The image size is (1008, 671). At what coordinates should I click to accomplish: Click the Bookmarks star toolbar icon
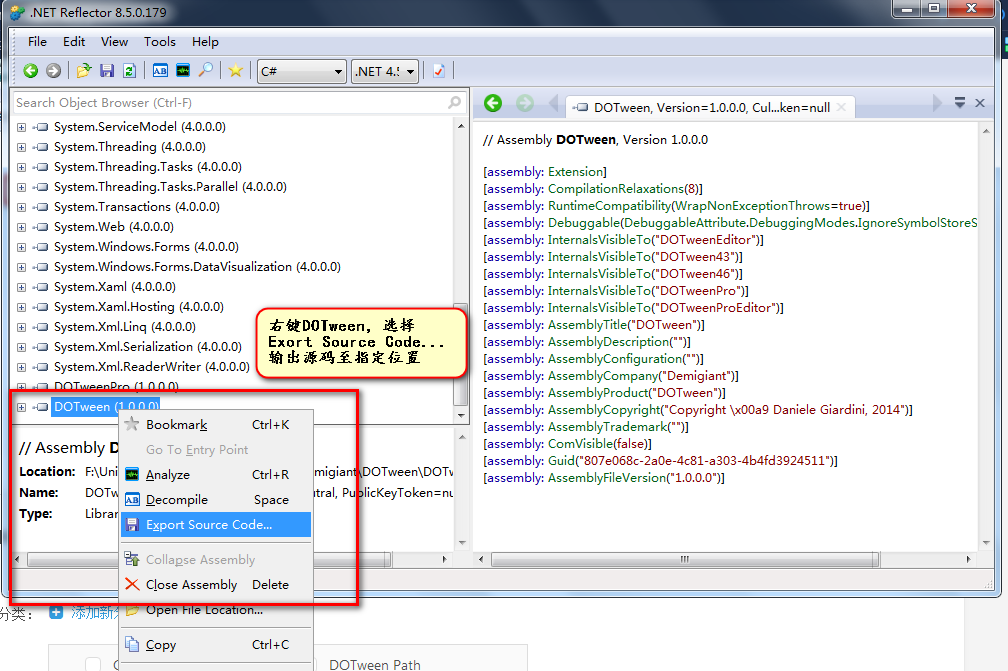pyautogui.click(x=235, y=71)
